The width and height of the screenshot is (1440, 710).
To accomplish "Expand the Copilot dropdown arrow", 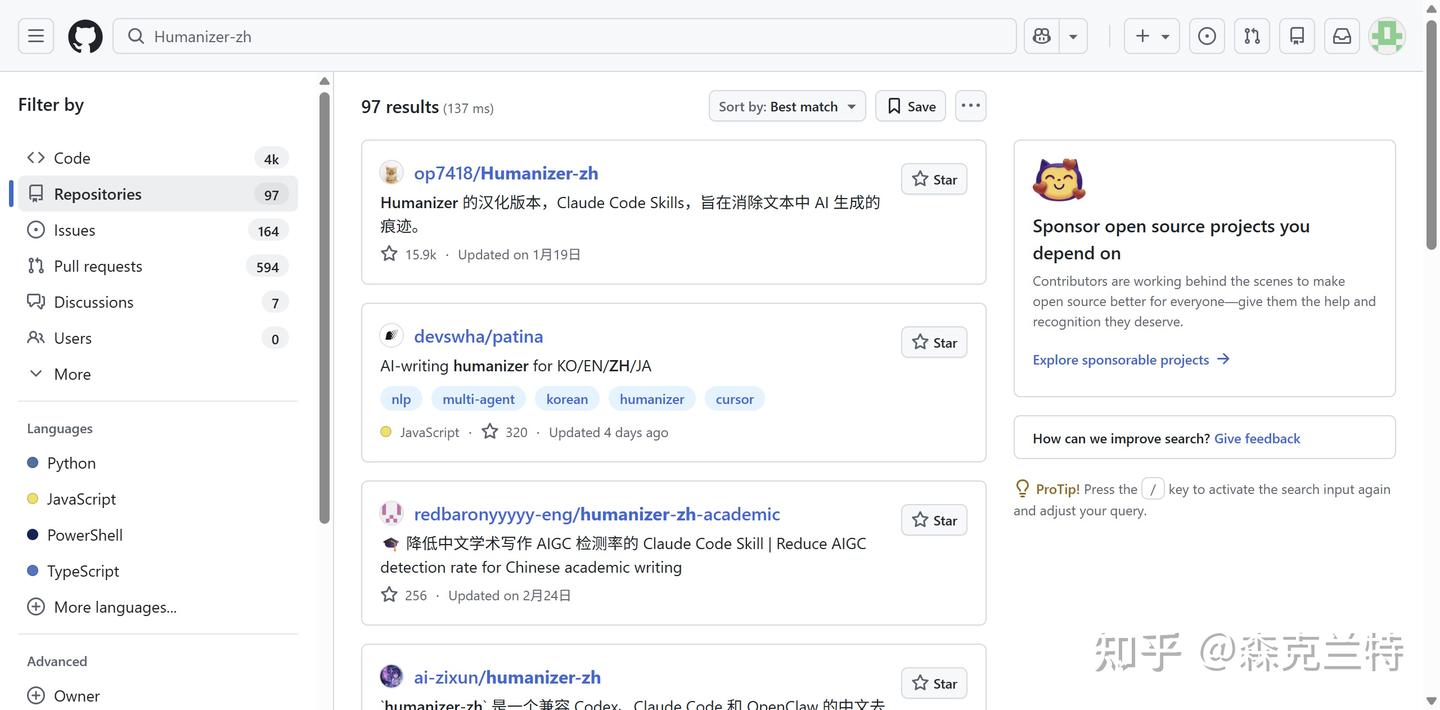I will click(1073, 36).
